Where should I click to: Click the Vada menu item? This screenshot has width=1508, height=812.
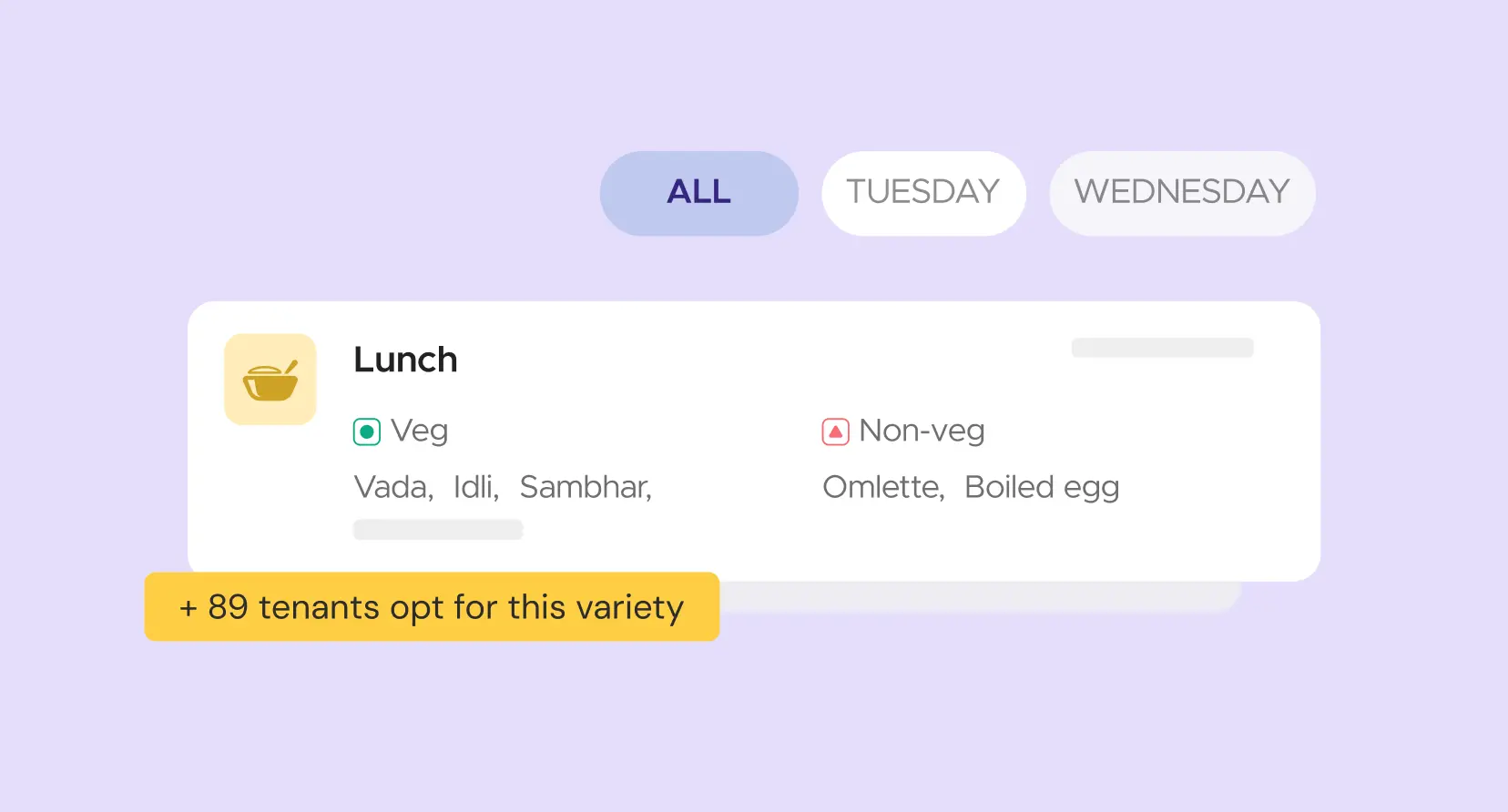pyautogui.click(x=393, y=487)
